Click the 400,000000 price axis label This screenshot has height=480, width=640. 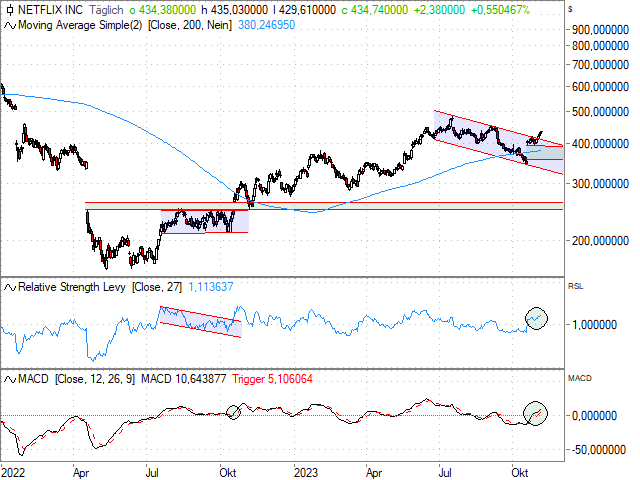600,144
